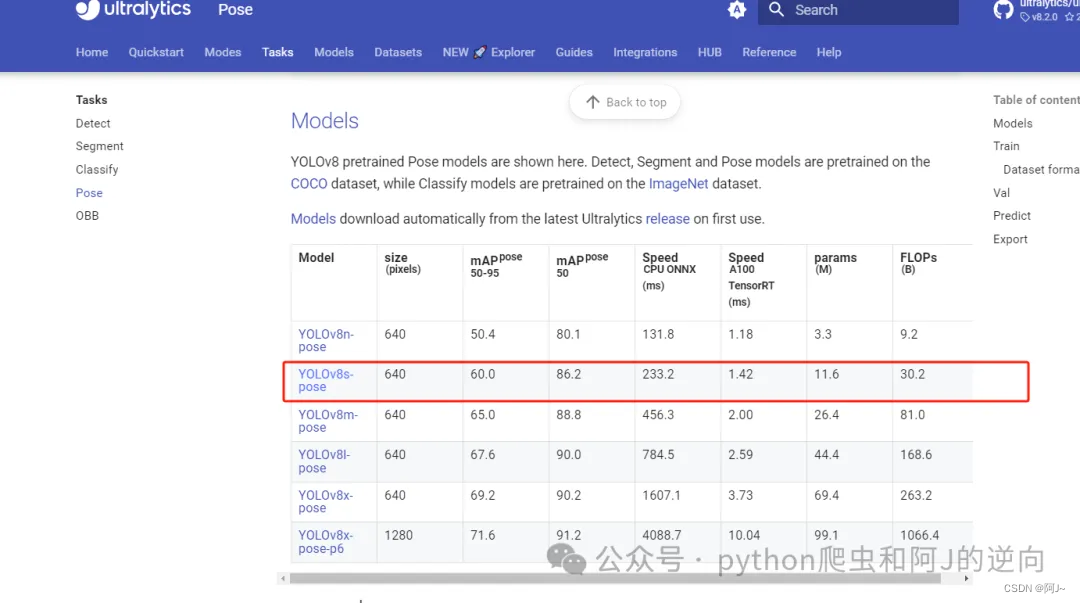Click the table scrollbar right arrow
1080x603 pixels.
tap(966, 578)
